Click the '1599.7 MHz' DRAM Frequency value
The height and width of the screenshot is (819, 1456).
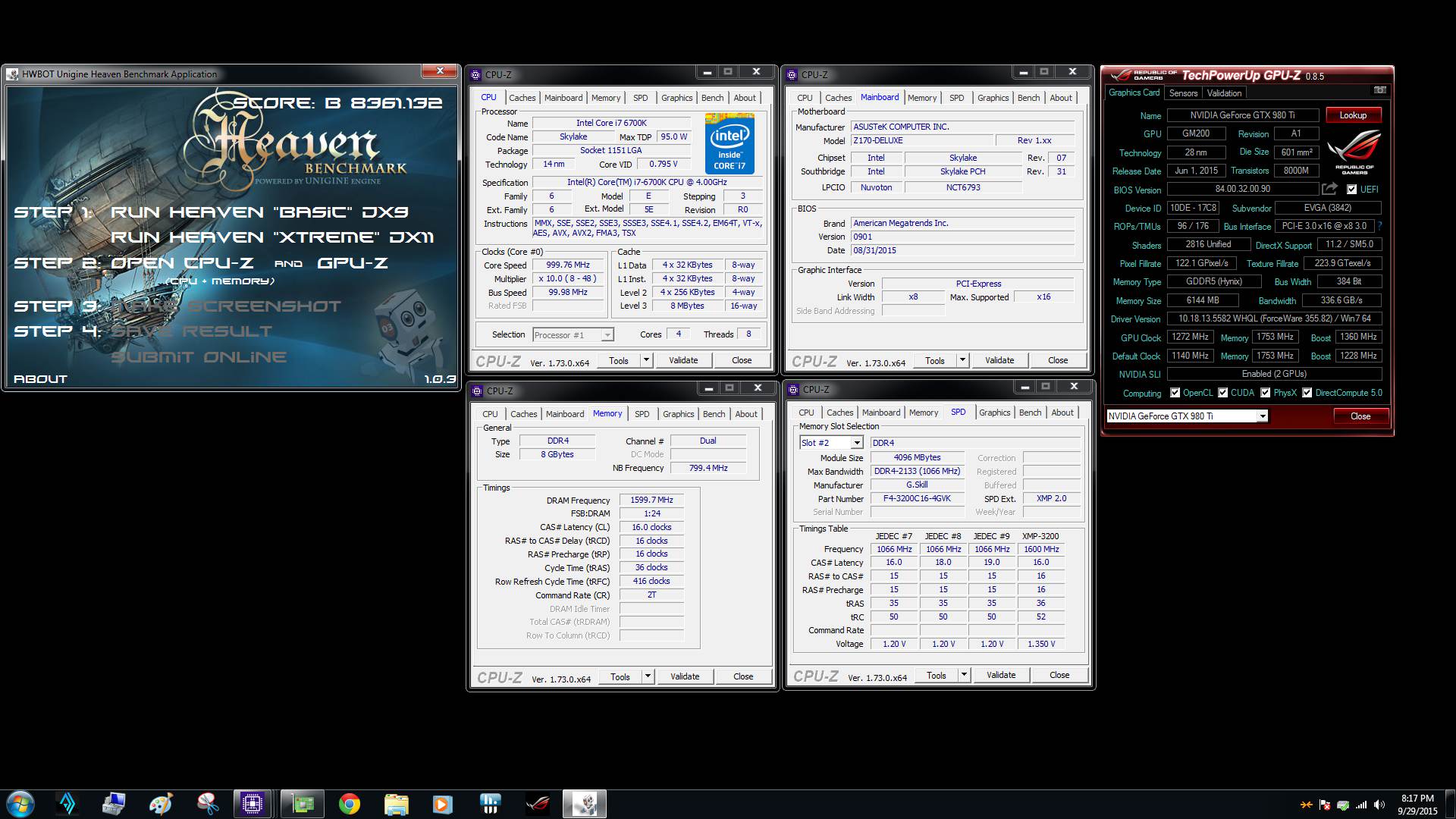(x=651, y=500)
